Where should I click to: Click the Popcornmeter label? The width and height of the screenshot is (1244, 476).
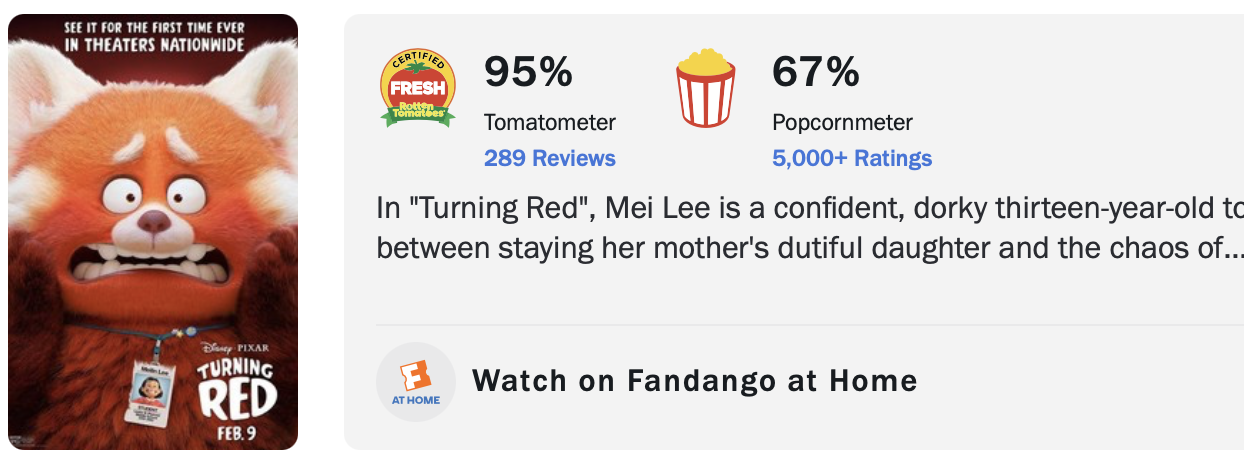pyautogui.click(x=842, y=123)
